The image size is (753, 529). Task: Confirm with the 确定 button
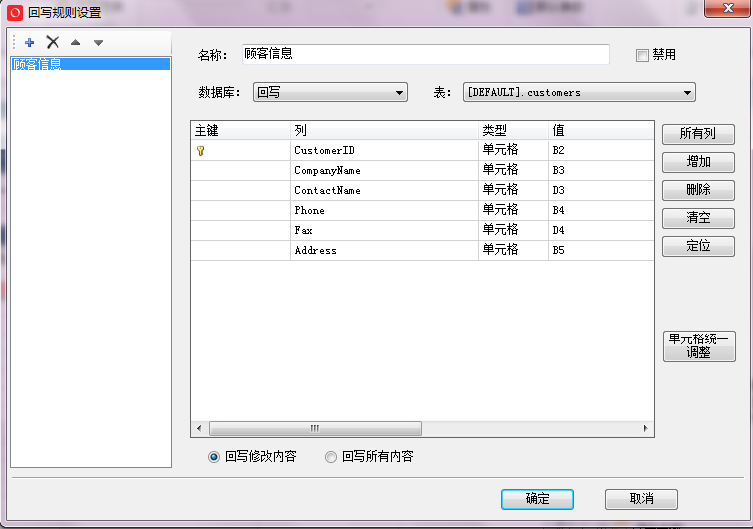click(537, 499)
